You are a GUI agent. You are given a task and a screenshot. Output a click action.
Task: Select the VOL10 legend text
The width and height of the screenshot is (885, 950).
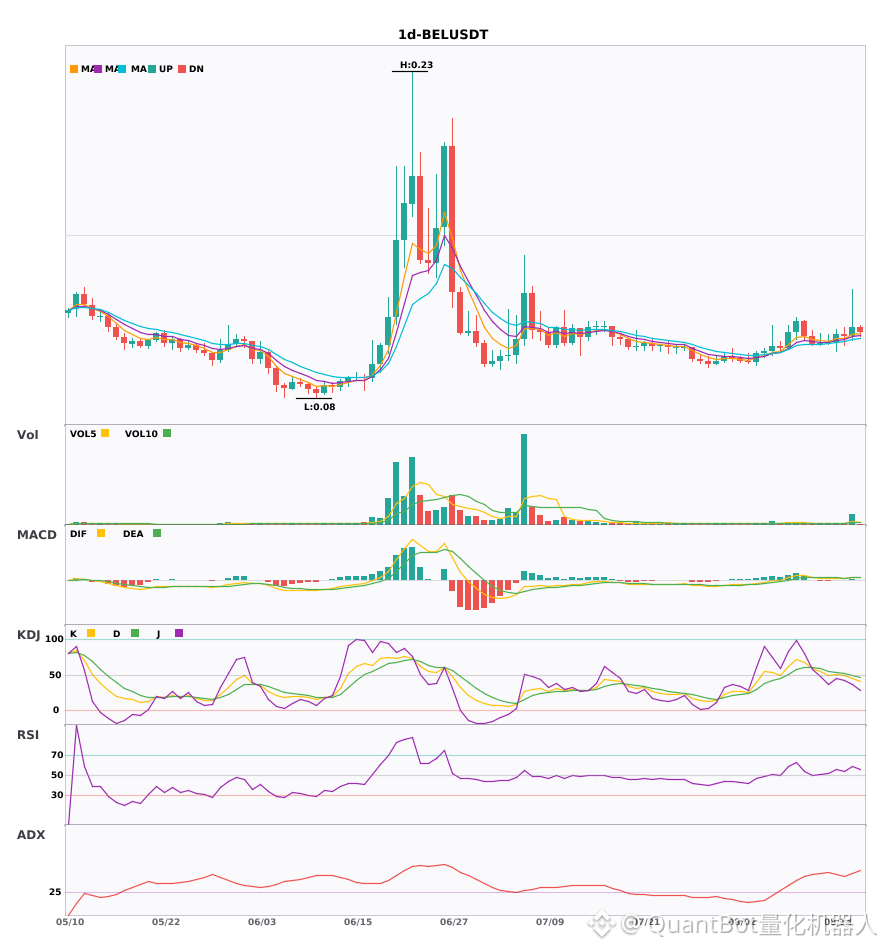(x=141, y=434)
